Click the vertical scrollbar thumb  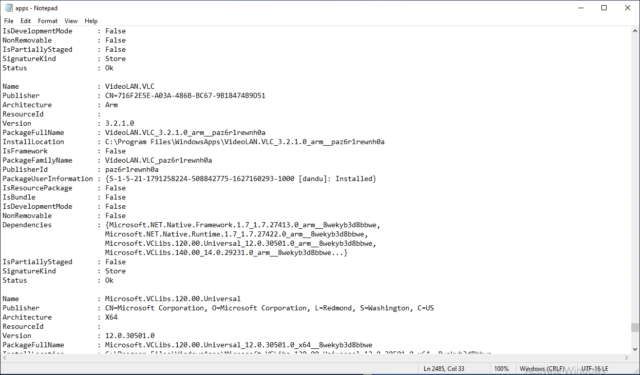point(635,327)
